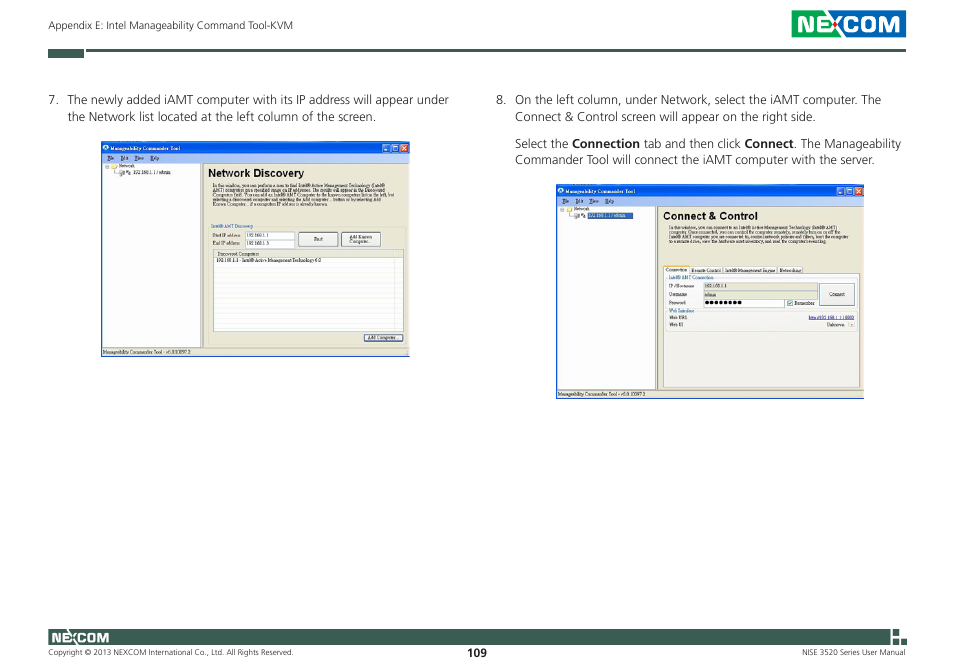Screen dimensions: 954x672
Task: Switch to the Connection tab
Action: click(x=676, y=269)
